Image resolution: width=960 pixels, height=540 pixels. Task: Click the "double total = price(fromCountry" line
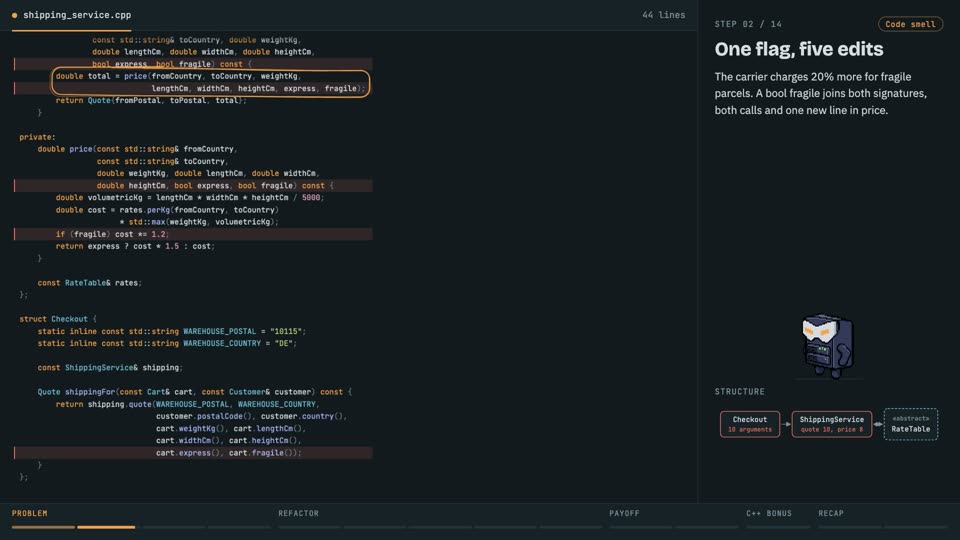pos(178,76)
